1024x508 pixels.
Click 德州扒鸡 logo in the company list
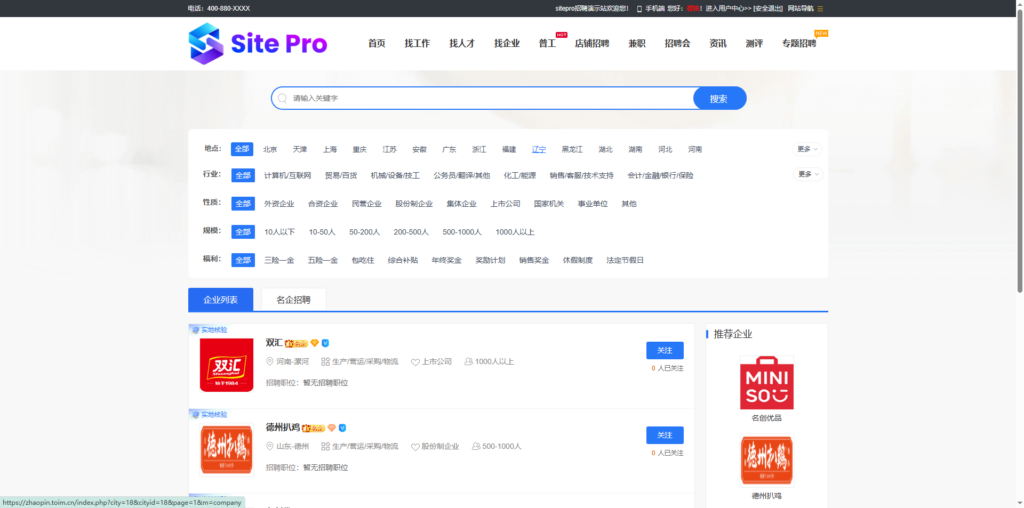[226, 450]
